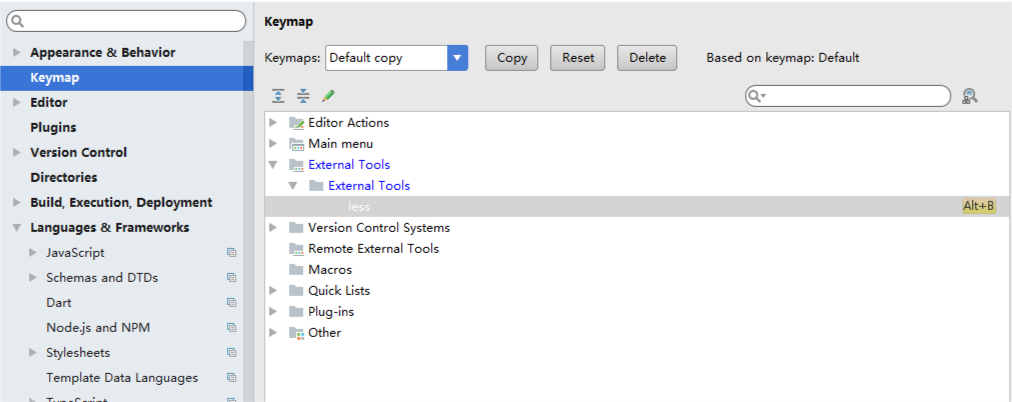The width and height of the screenshot is (1012, 402).
Task: Click Find Actions by Shortcut icon
Action: point(969,96)
